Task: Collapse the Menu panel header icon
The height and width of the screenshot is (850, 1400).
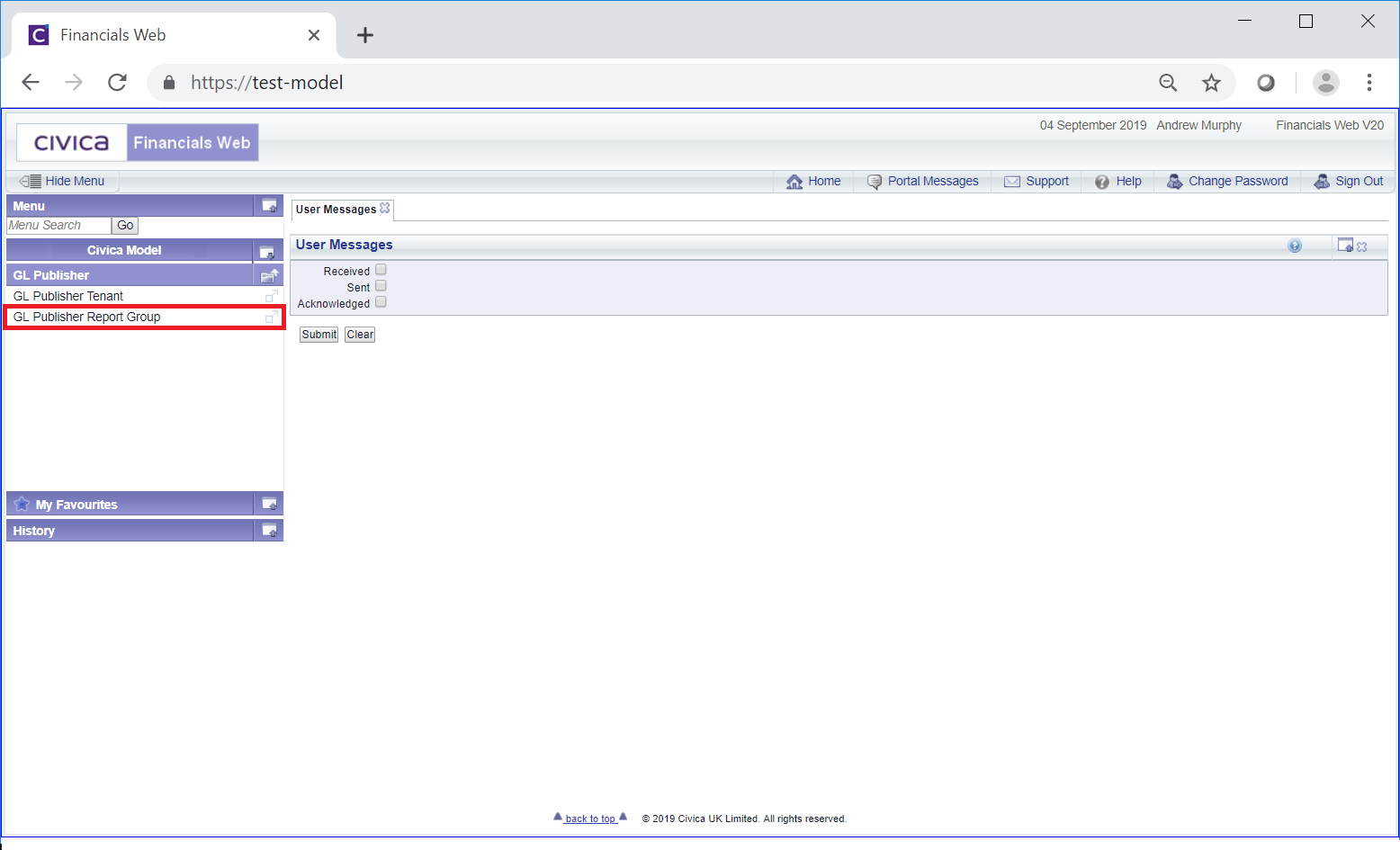Action: 269,206
